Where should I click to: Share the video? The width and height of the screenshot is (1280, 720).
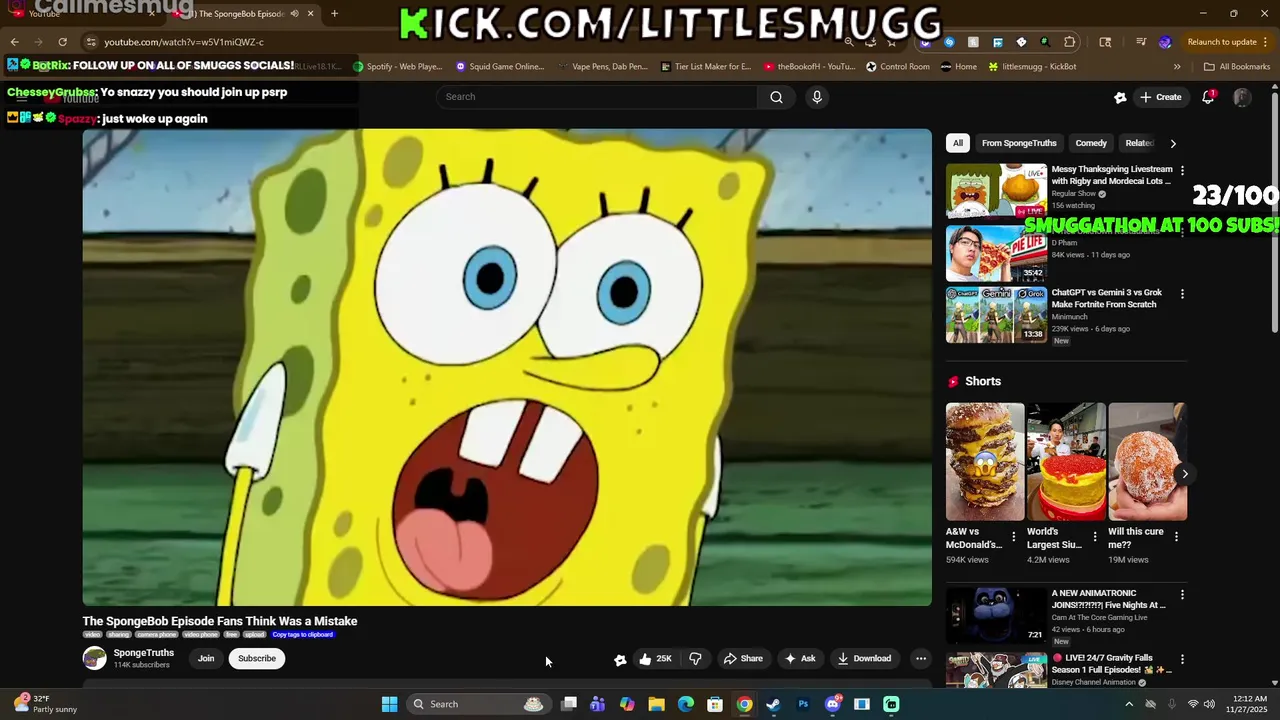[x=743, y=658]
